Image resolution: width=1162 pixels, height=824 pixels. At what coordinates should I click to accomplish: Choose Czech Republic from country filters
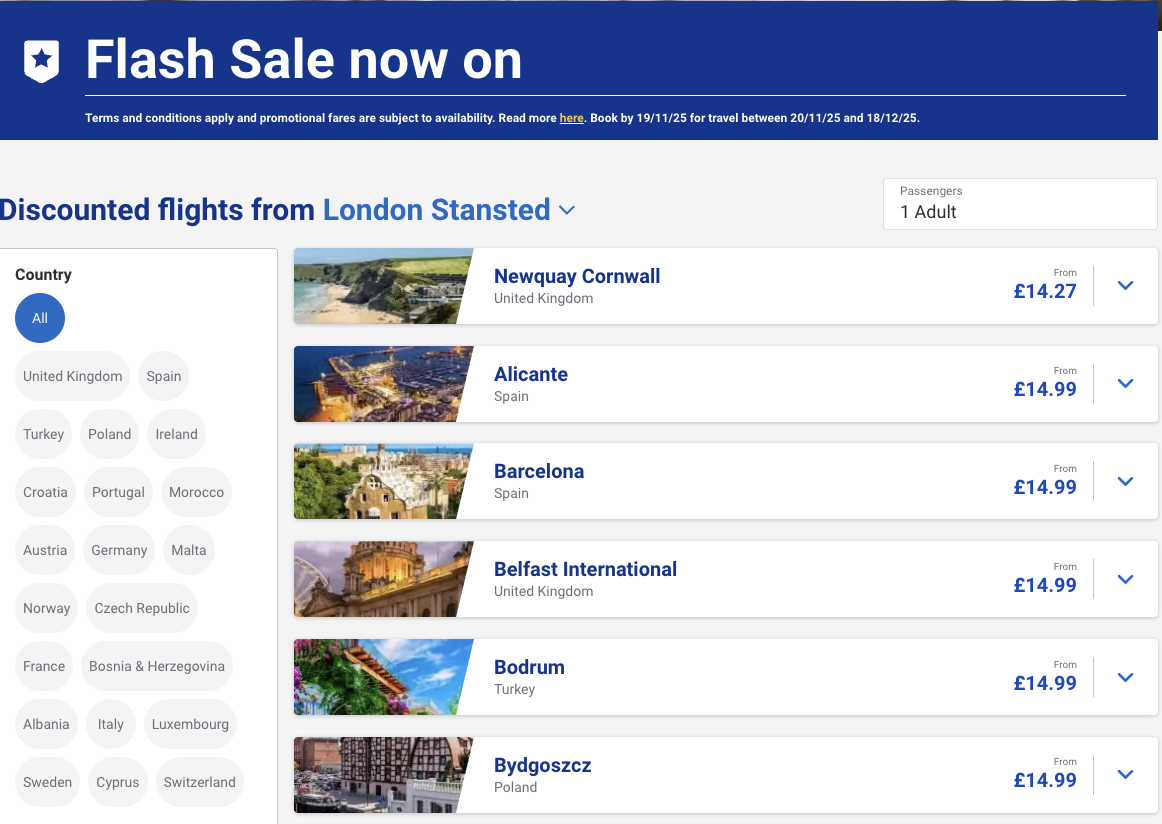click(x=141, y=607)
